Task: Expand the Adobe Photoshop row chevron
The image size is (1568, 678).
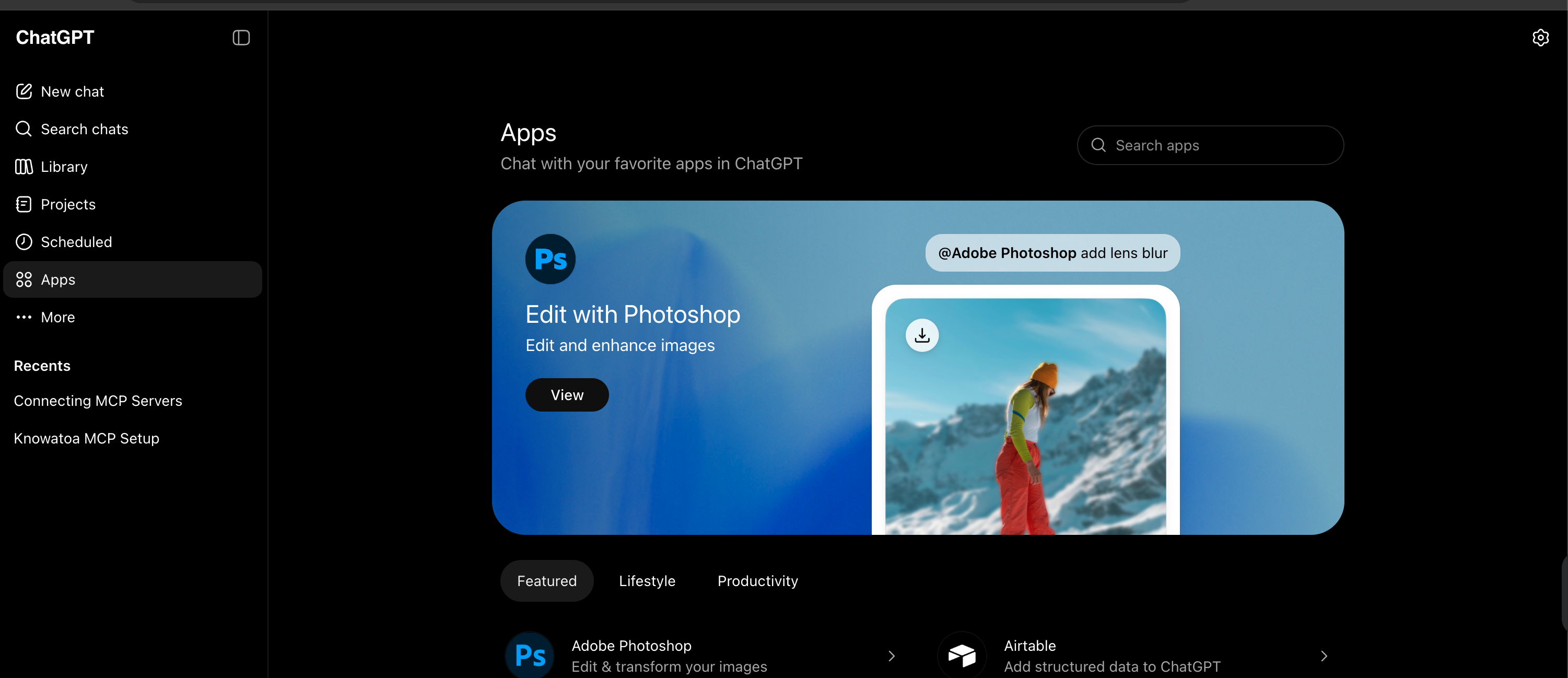Action: pyautogui.click(x=891, y=656)
